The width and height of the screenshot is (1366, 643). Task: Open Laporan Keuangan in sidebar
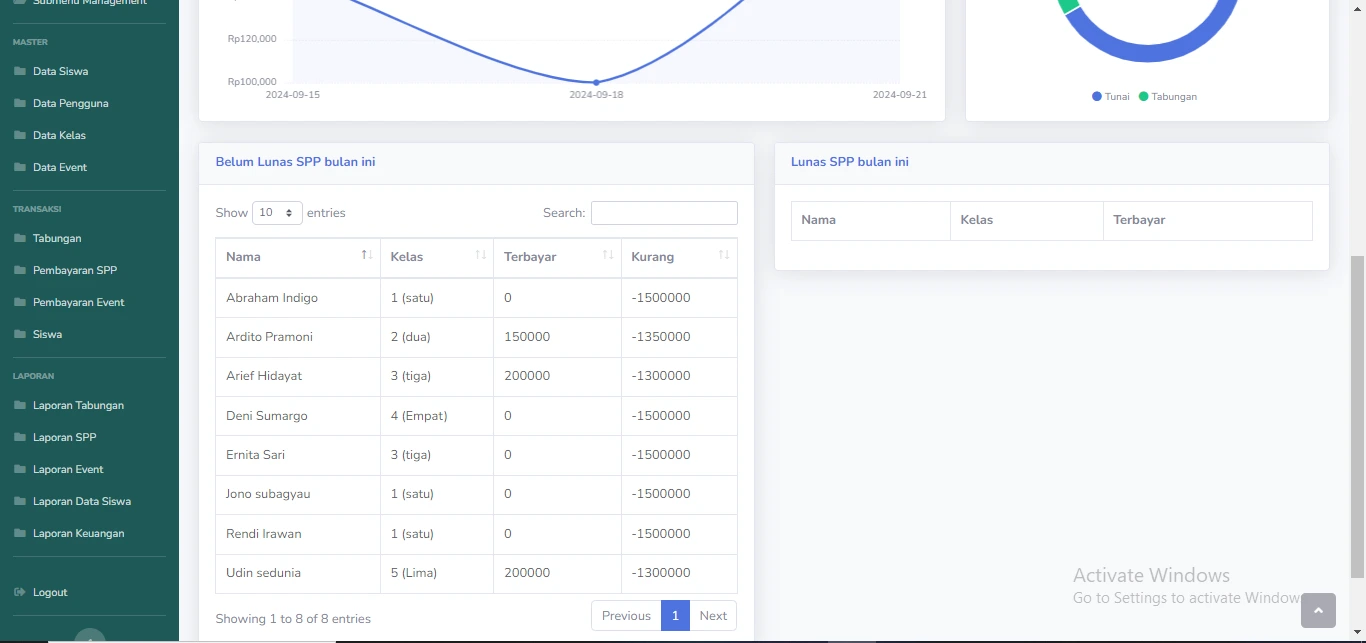[x=78, y=533]
